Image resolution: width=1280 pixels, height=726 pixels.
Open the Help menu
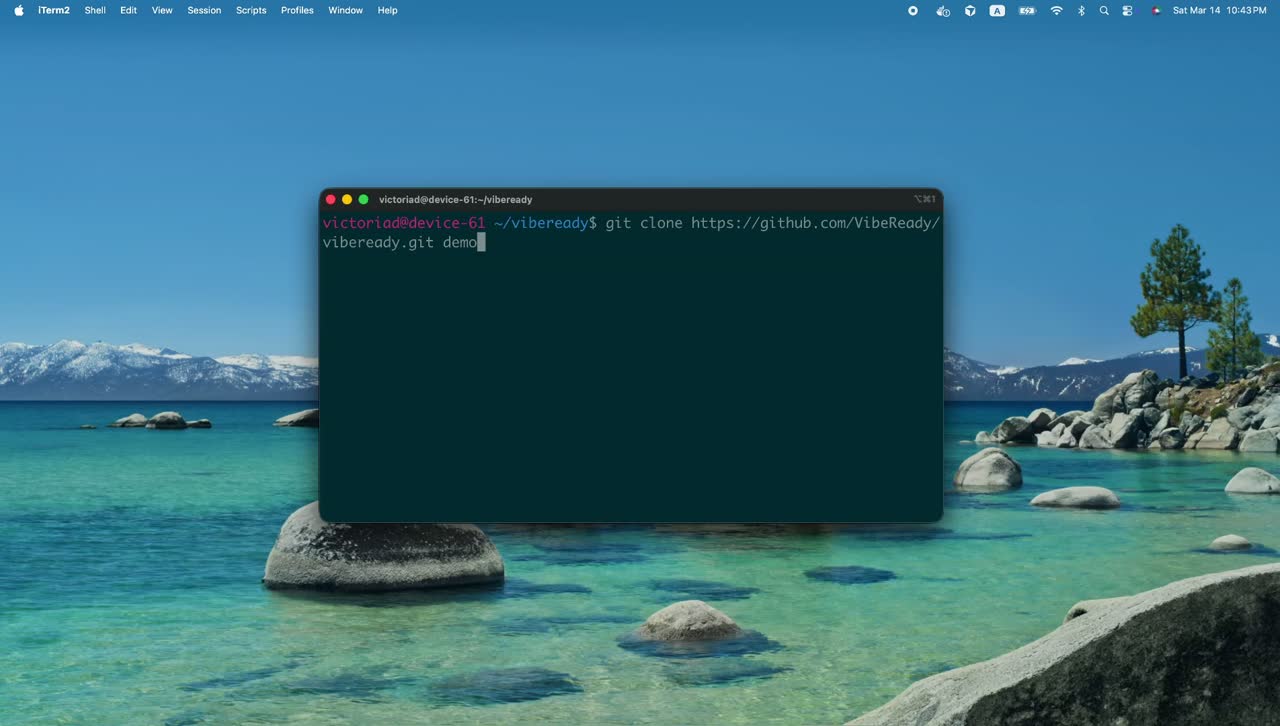[x=388, y=10]
